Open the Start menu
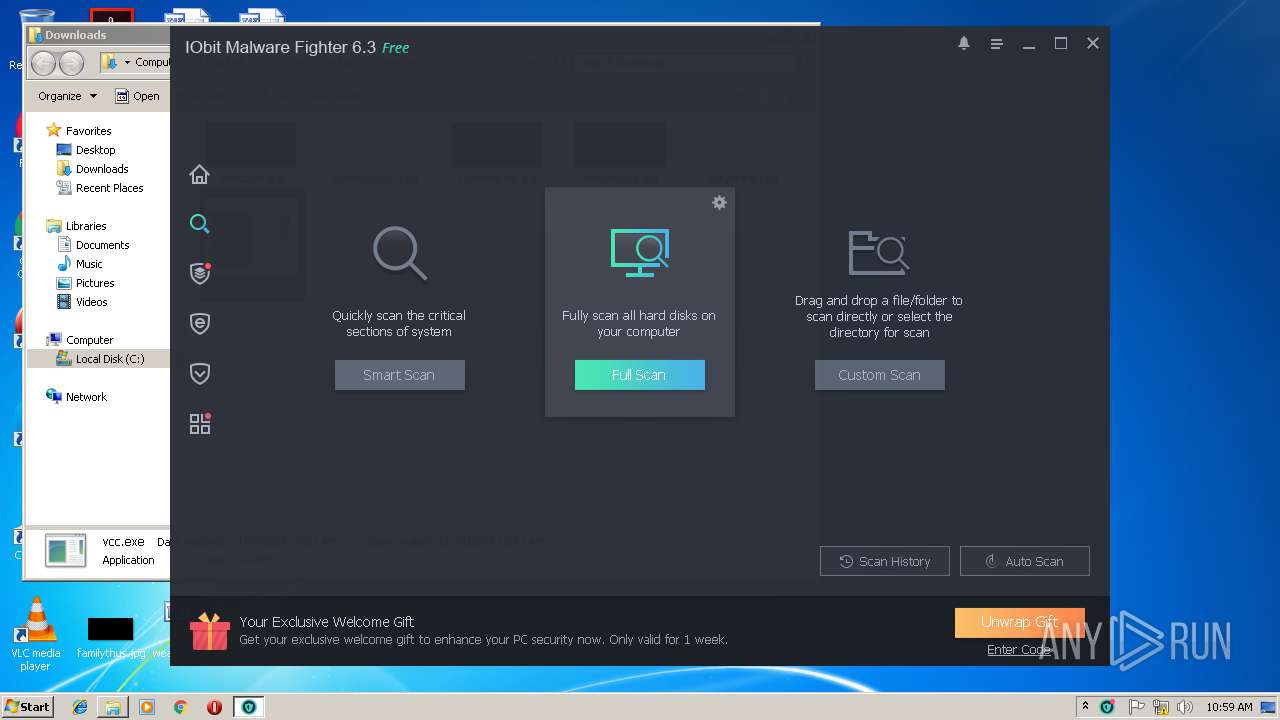The height and width of the screenshot is (720, 1280). pos(27,706)
